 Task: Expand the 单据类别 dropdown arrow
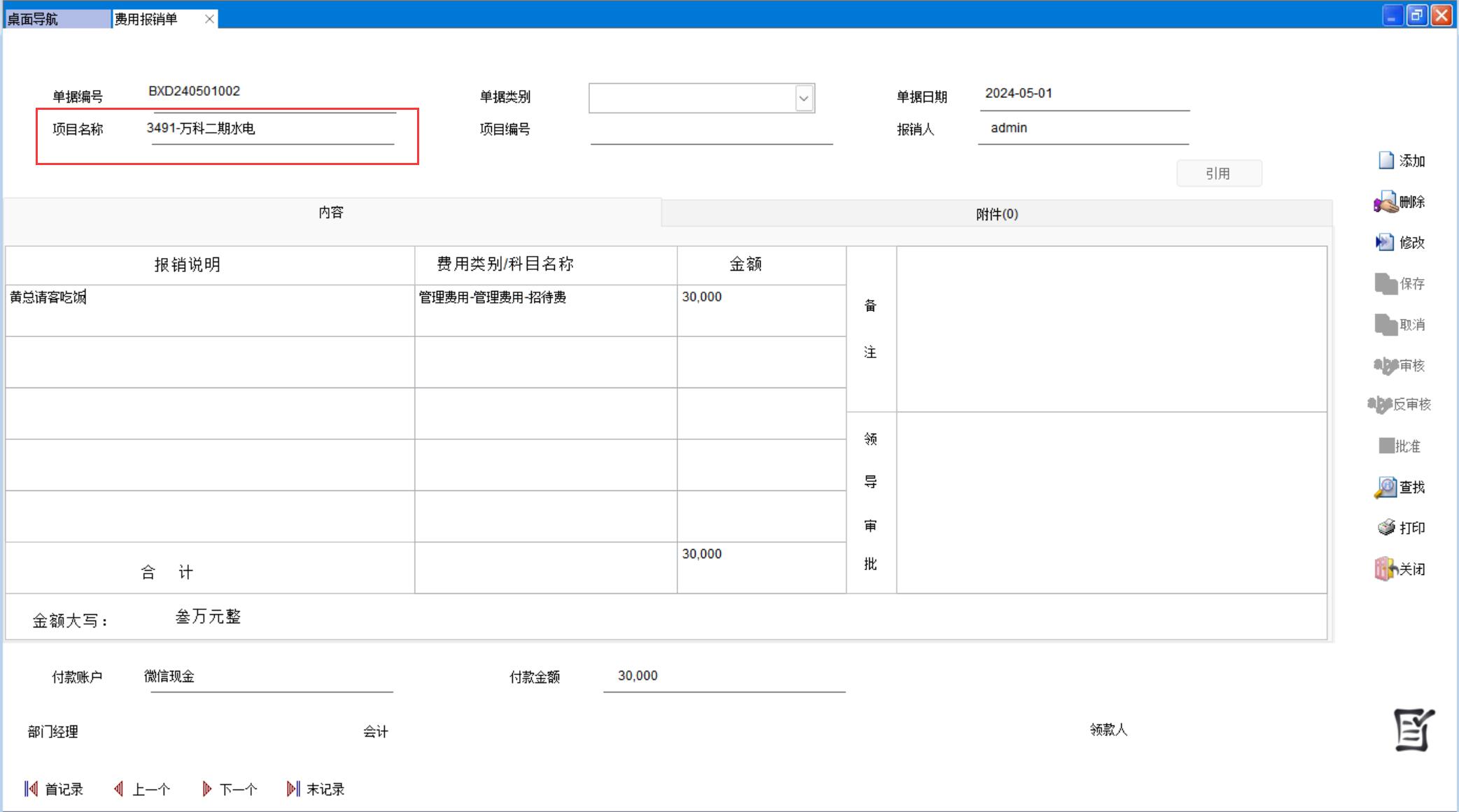[x=804, y=99]
